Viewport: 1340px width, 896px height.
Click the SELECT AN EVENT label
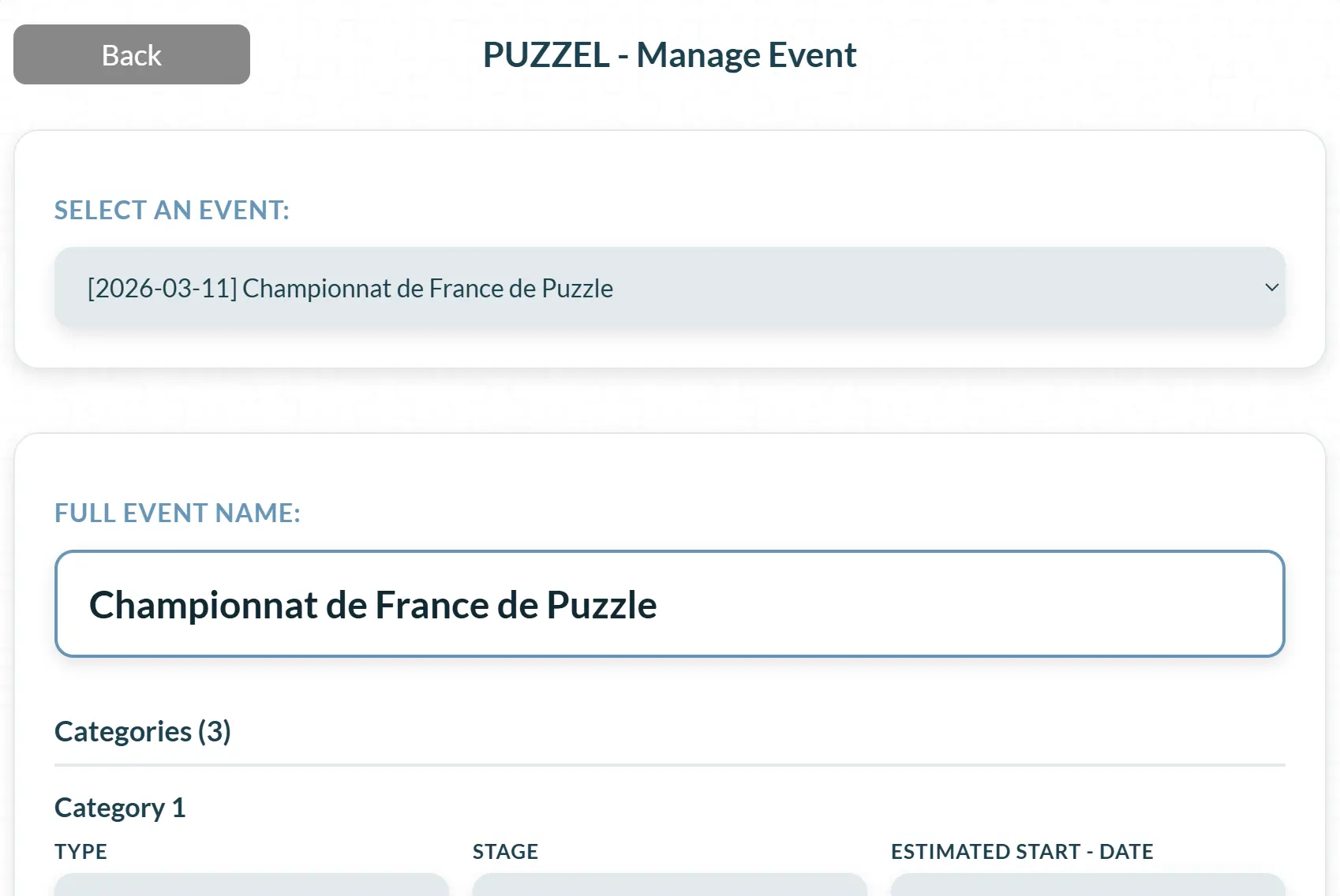click(171, 210)
